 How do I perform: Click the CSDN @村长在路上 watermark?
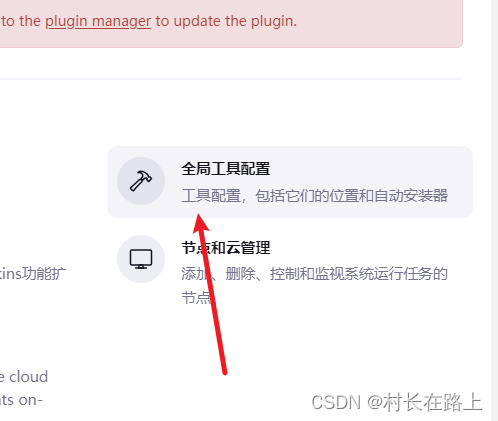click(397, 402)
